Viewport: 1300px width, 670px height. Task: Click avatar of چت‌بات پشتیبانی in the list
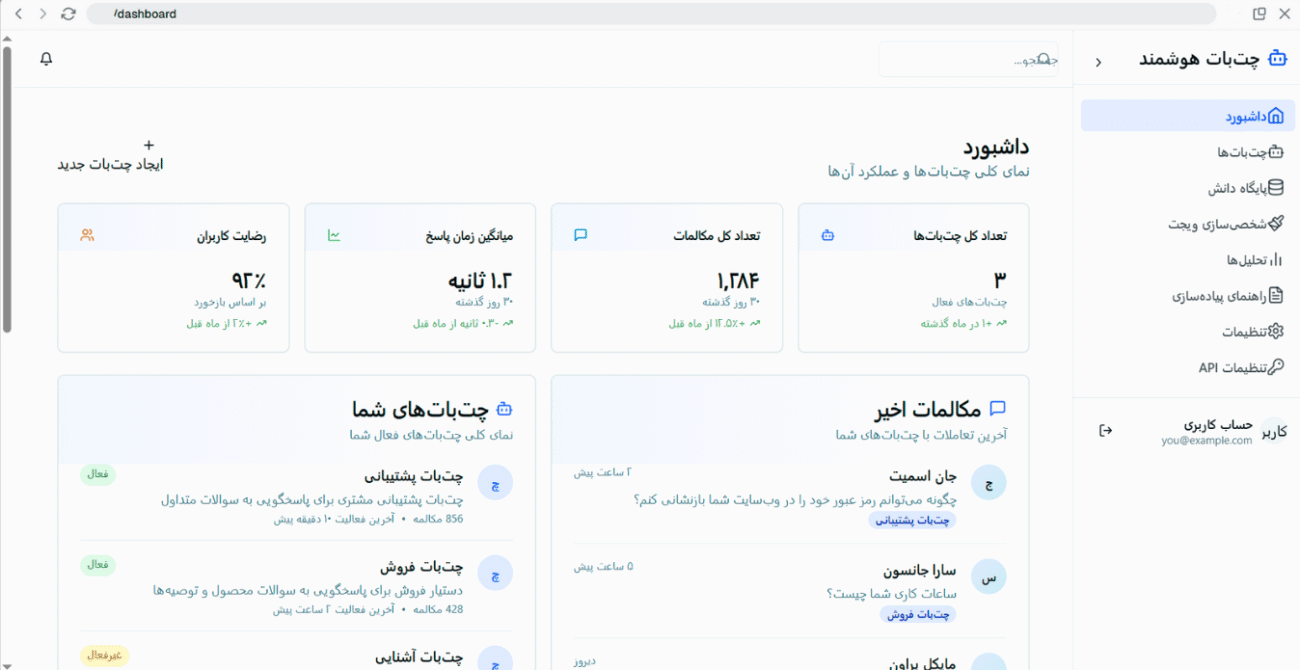495,483
